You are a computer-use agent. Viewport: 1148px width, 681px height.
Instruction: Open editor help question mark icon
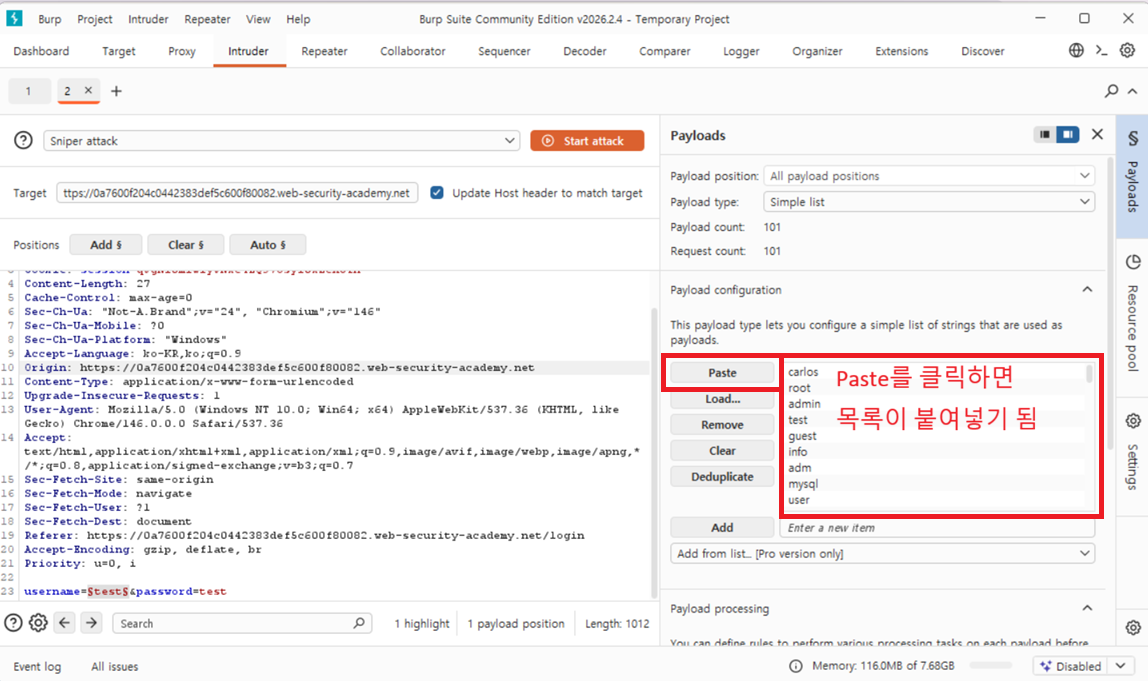coord(13,623)
